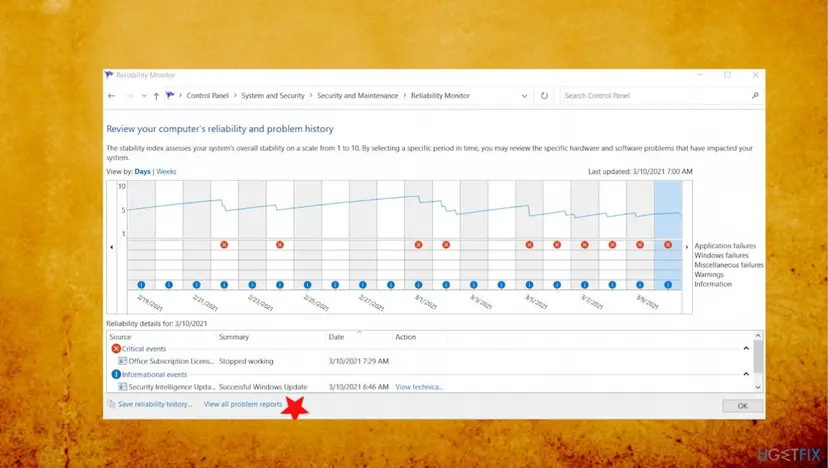View the chart by Days
Image resolution: width=828 pixels, height=468 pixels.
pyautogui.click(x=143, y=172)
